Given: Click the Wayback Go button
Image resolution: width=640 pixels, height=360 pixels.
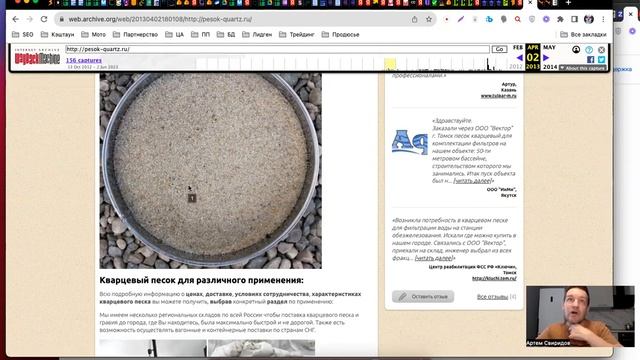Looking at the screenshot, I should (499, 49).
